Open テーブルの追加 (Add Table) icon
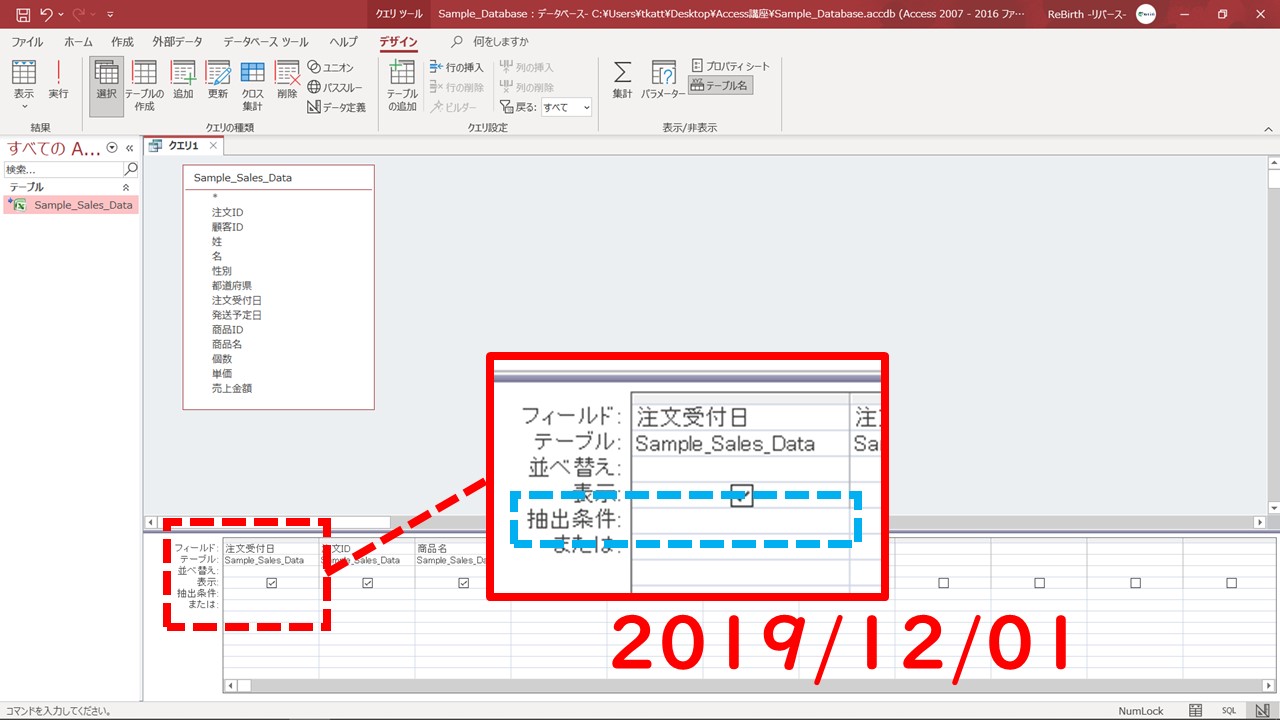The image size is (1280, 720). 402,84
